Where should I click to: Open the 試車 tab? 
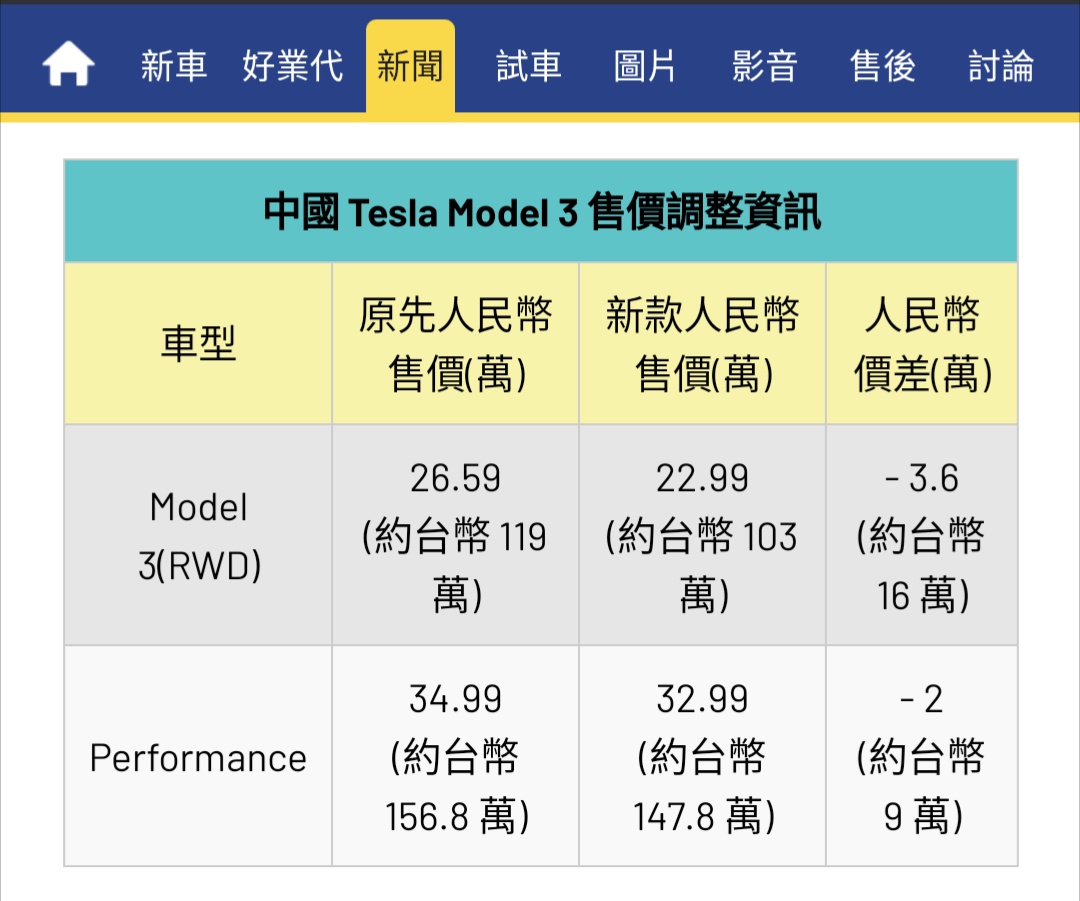[528, 66]
